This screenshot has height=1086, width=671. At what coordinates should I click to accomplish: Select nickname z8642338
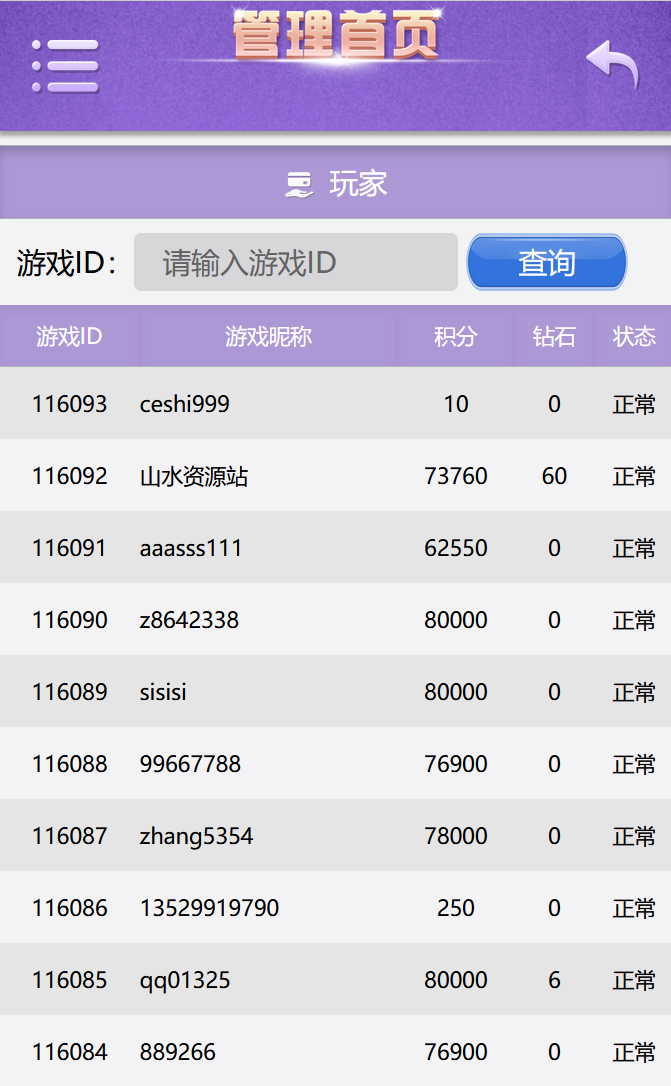[189, 620]
